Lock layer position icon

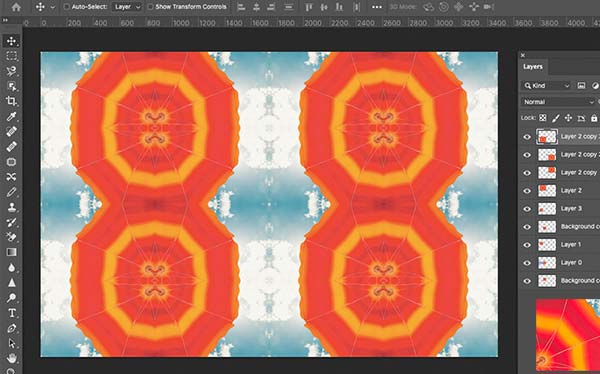click(x=568, y=118)
